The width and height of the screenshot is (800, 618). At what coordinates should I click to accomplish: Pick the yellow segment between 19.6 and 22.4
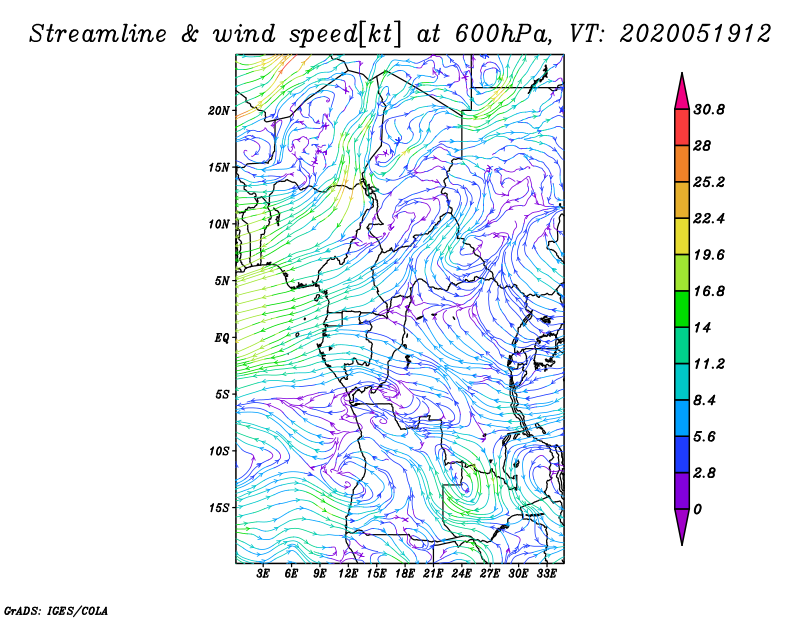[682, 237]
